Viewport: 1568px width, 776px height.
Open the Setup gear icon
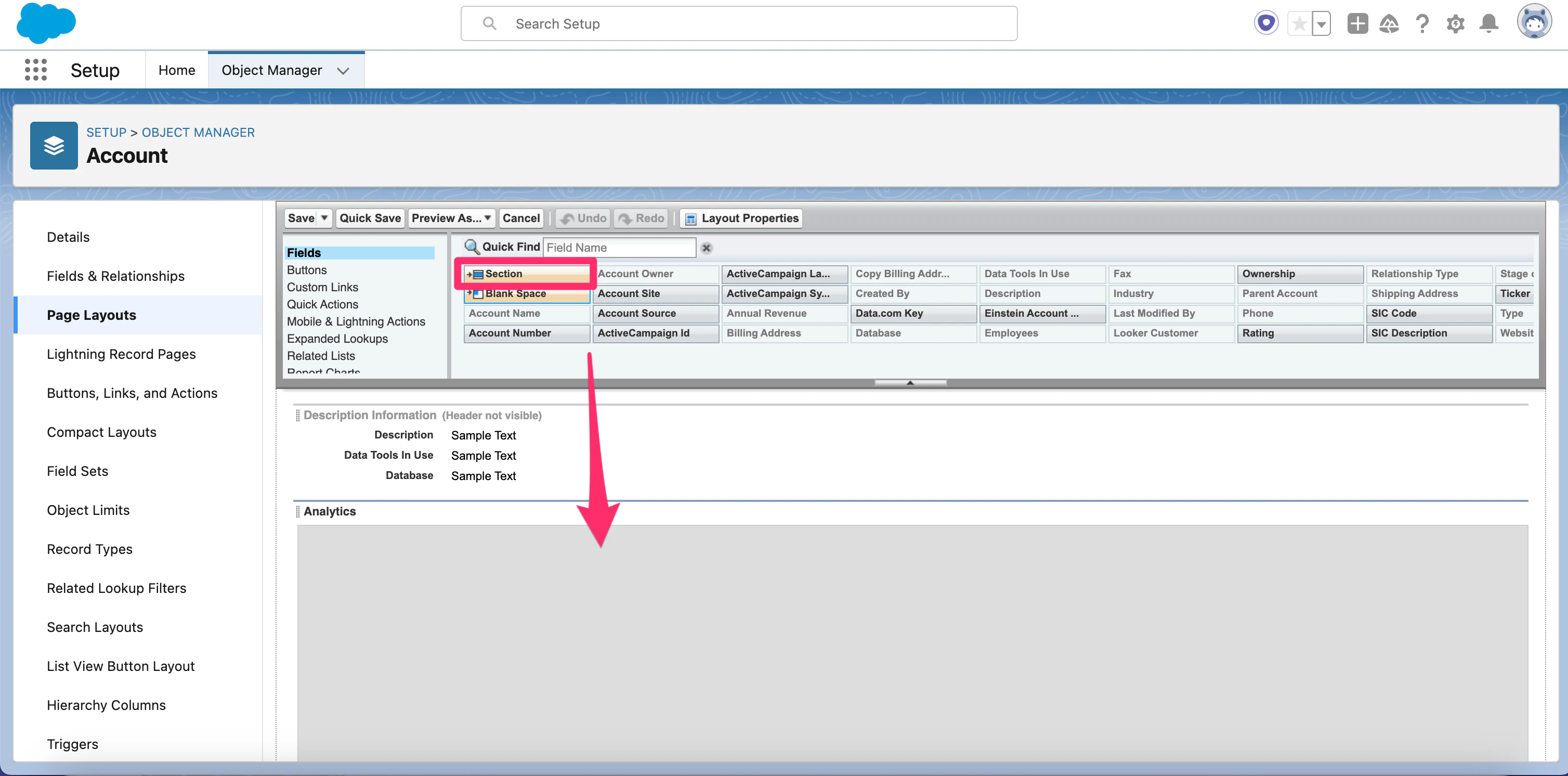[1455, 23]
